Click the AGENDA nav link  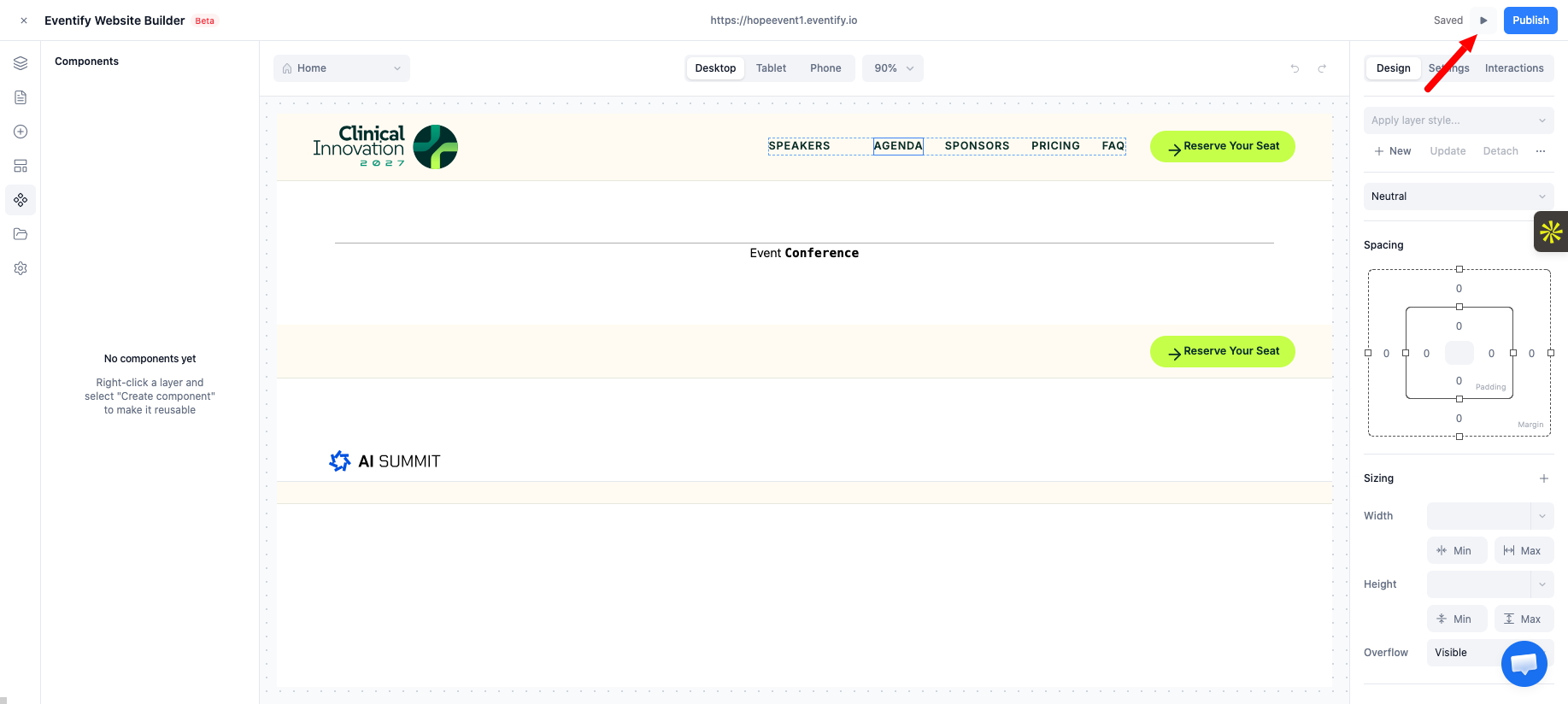point(898,146)
